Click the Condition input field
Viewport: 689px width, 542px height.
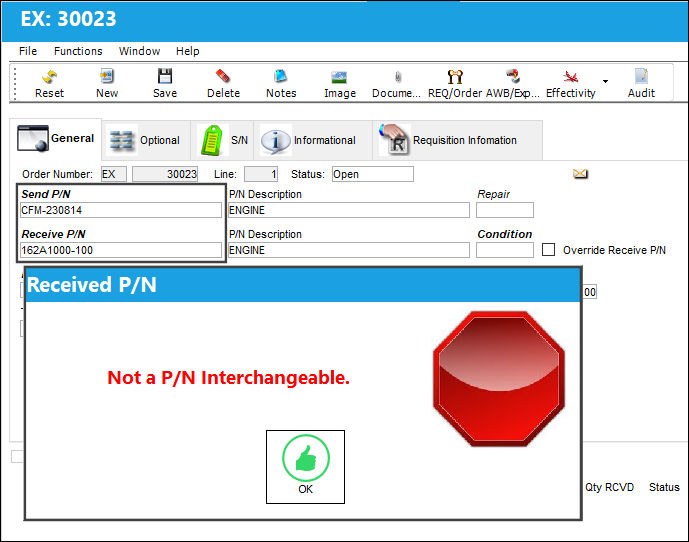pos(505,250)
